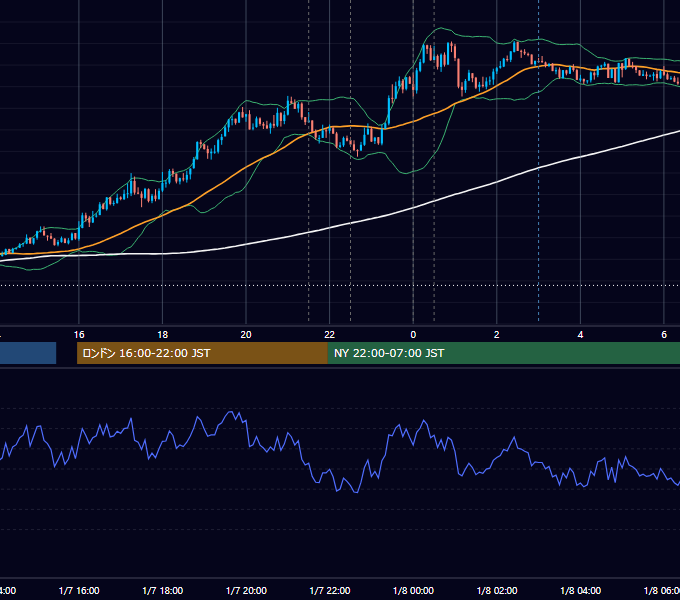Viewport: 680px width, 600px height.
Task: Click the 0 hour label on price chart axis
Action: (x=413, y=335)
